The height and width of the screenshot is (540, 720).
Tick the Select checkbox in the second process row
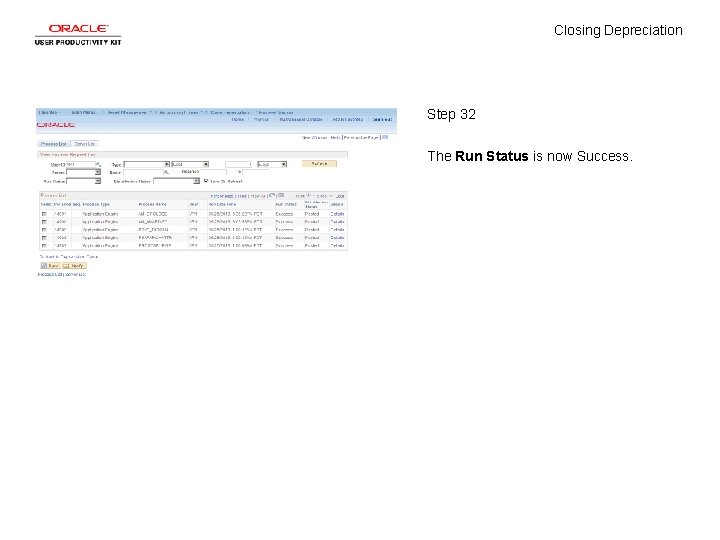[44, 222]
